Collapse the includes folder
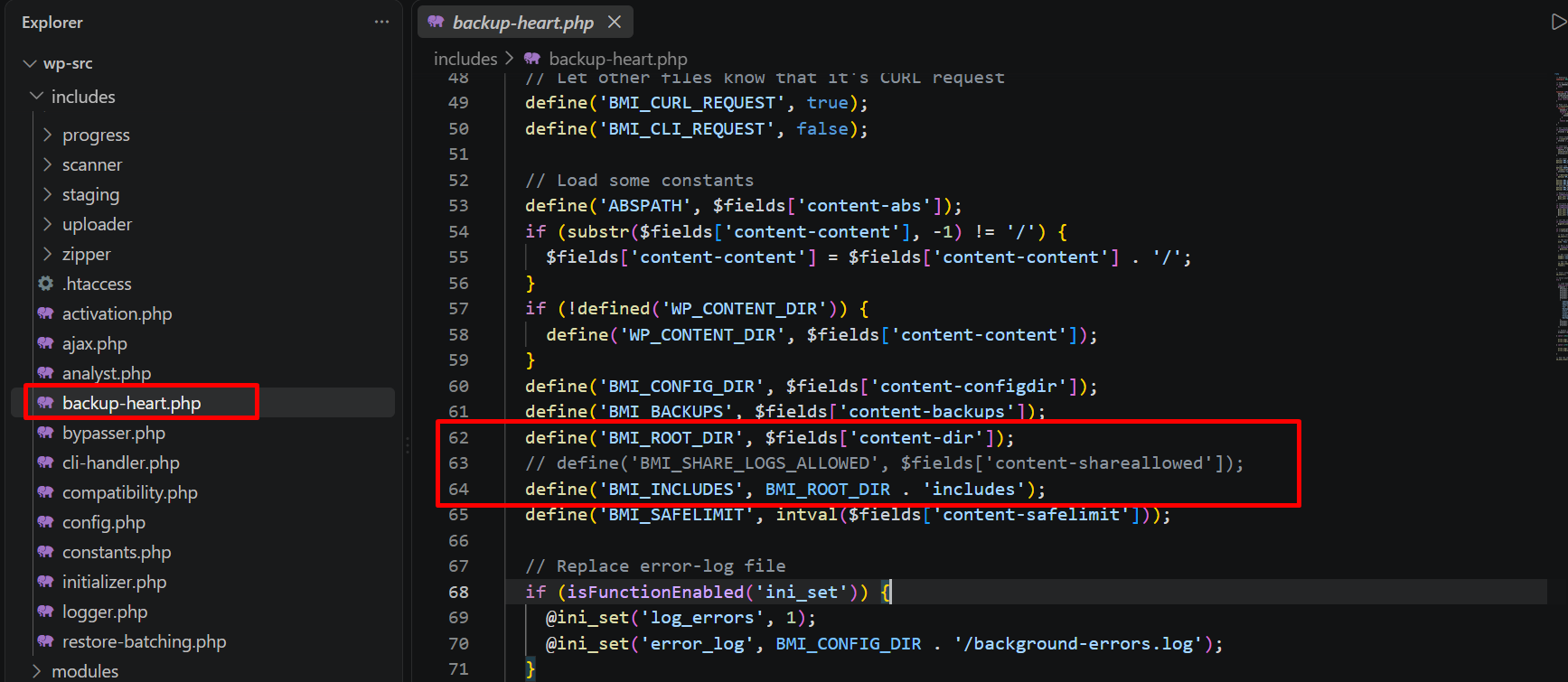 pos(37,96)
